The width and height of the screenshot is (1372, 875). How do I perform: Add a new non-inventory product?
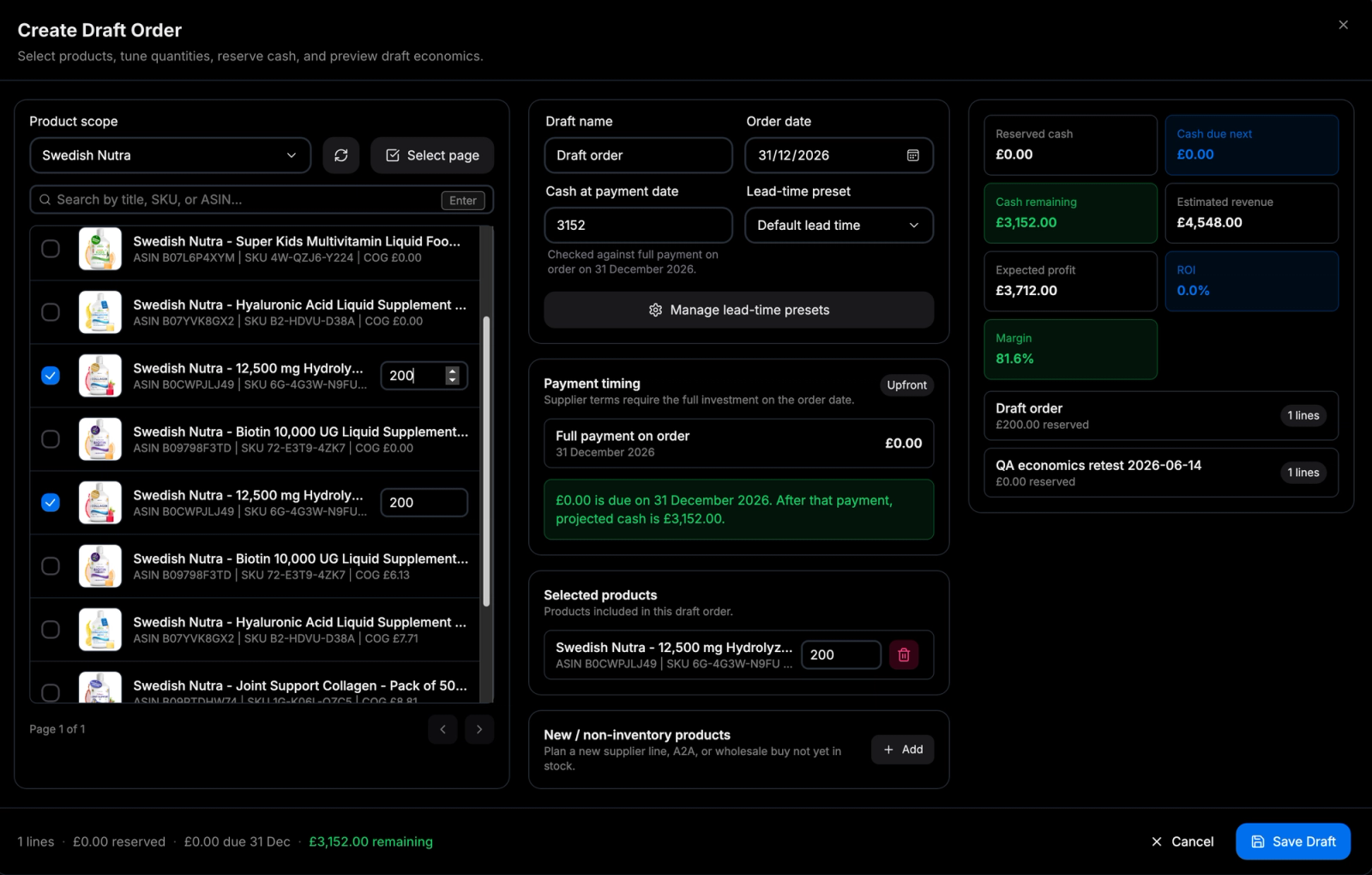pos(903,750)
